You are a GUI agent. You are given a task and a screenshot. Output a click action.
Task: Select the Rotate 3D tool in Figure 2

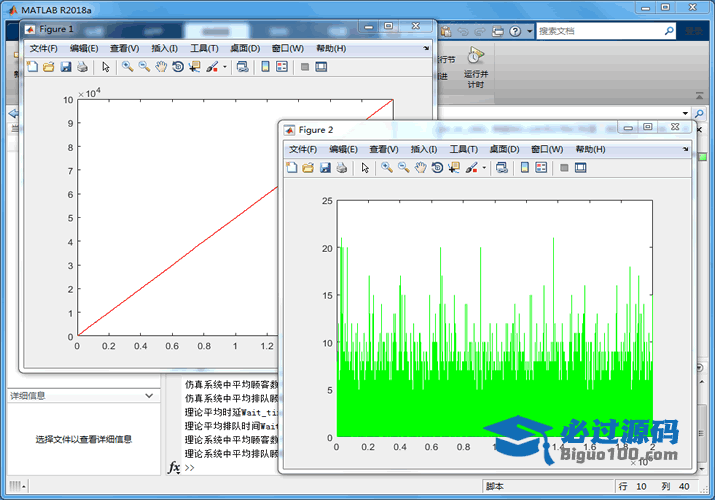[437, 167]
